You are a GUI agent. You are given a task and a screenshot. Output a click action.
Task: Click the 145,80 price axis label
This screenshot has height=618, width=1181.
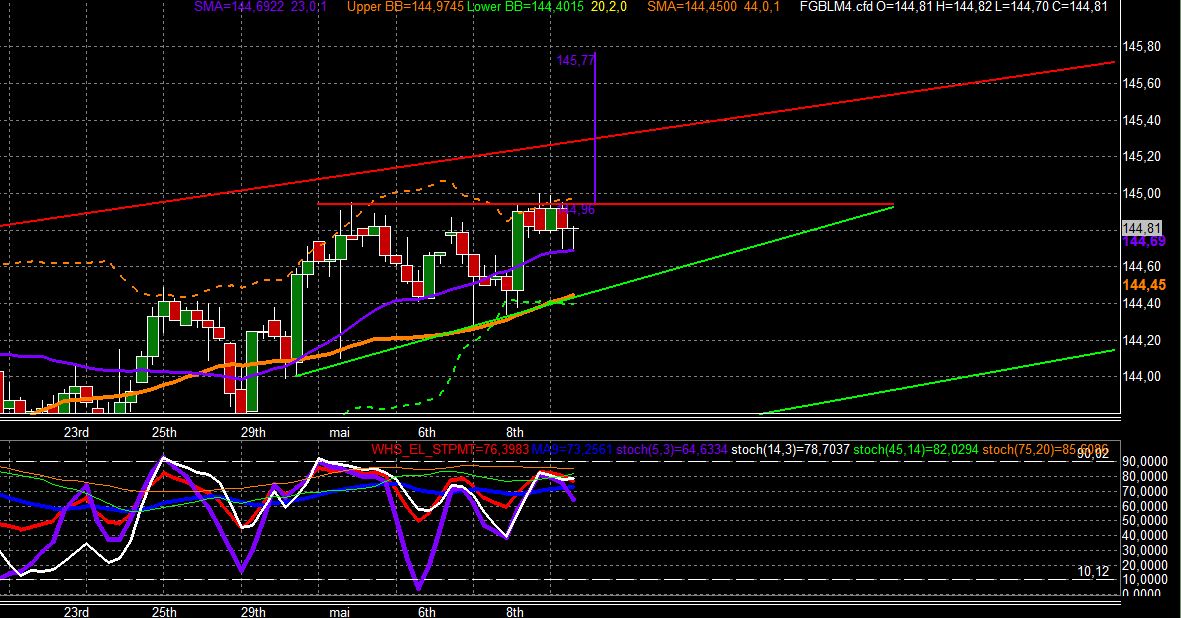[1142, 47]
